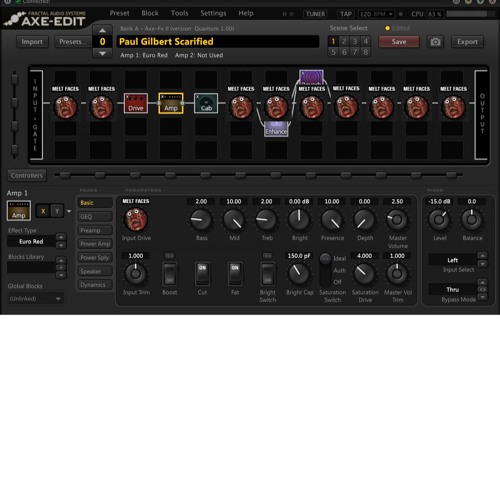Click the Mid knob

233,220
